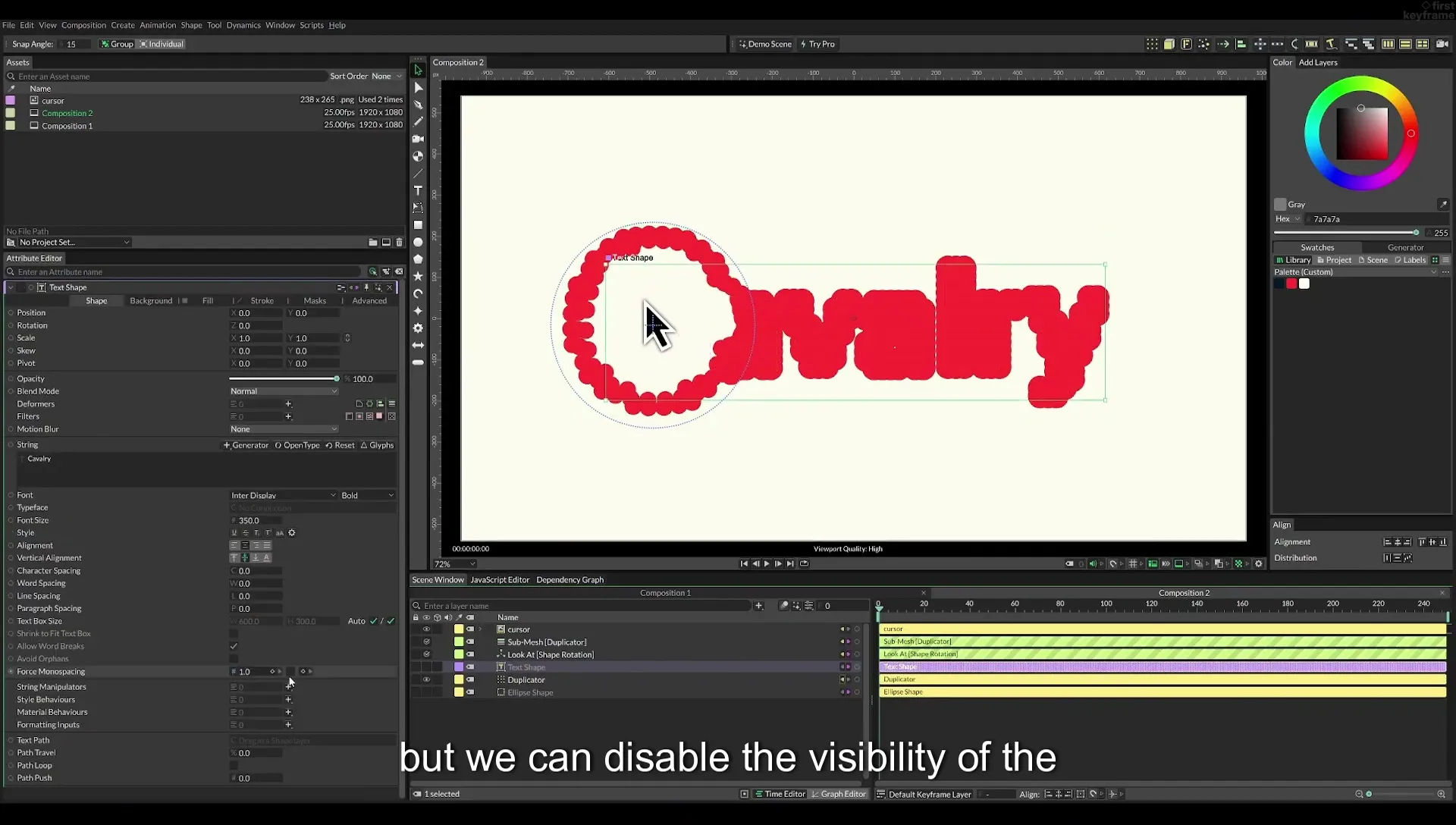
Task: Switch snapping to Individual mode
Action: (x=162, y=44)
